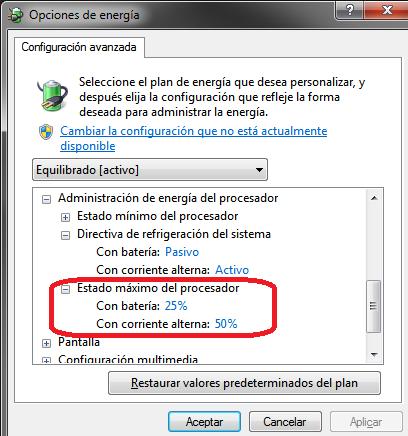408x436 pixels.
Task: Open Cambiar la configuración no disponible link
Action: click(193, 138)
